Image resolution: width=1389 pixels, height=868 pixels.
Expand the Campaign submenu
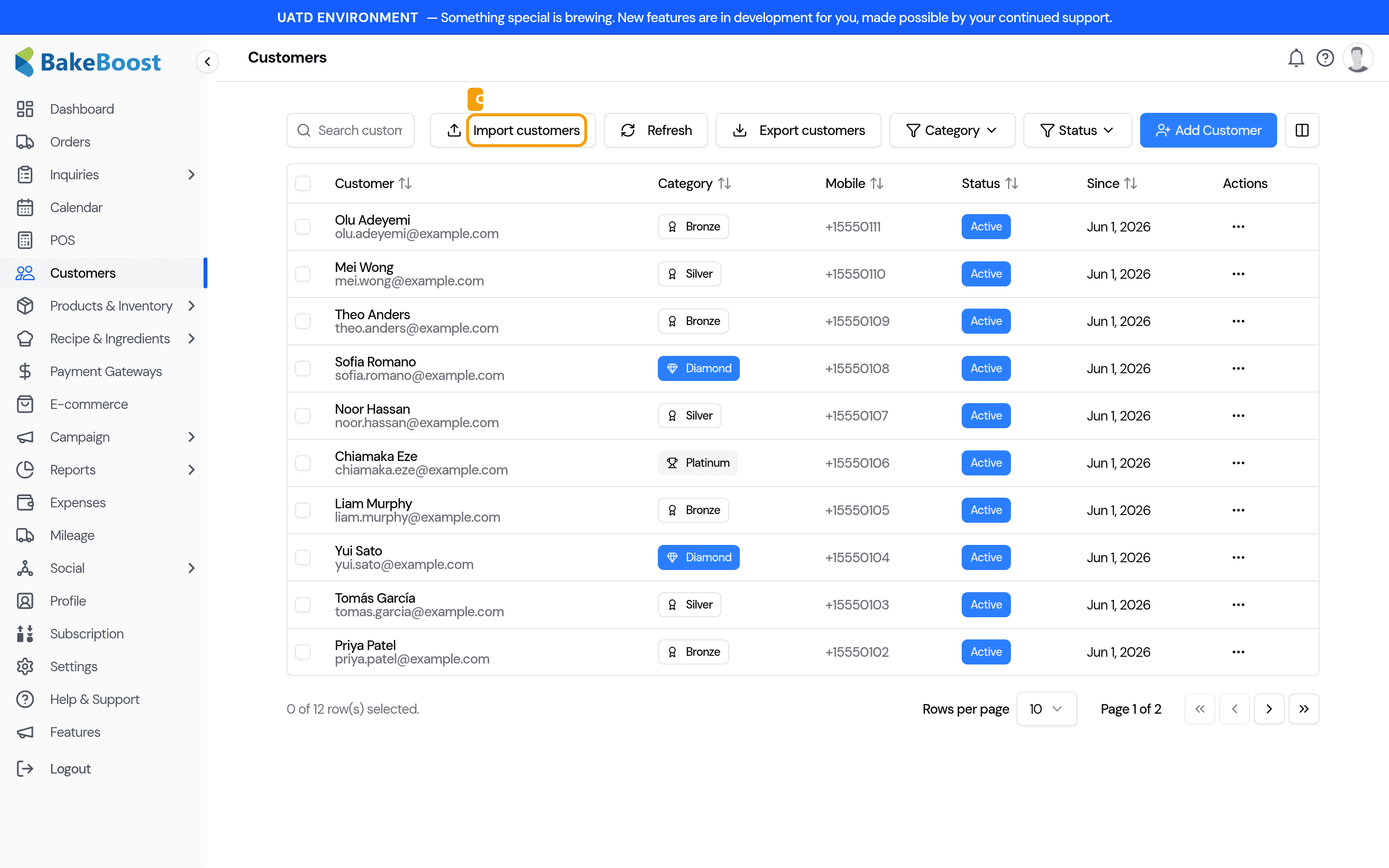(x=191, y=437)
